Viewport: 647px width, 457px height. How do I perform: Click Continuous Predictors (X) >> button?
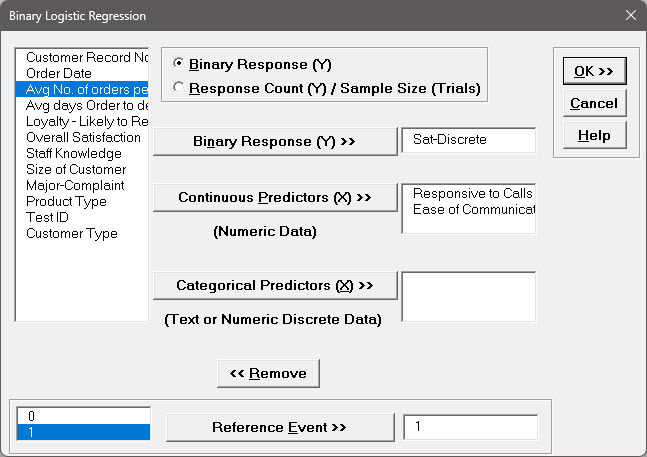[274, 197]
